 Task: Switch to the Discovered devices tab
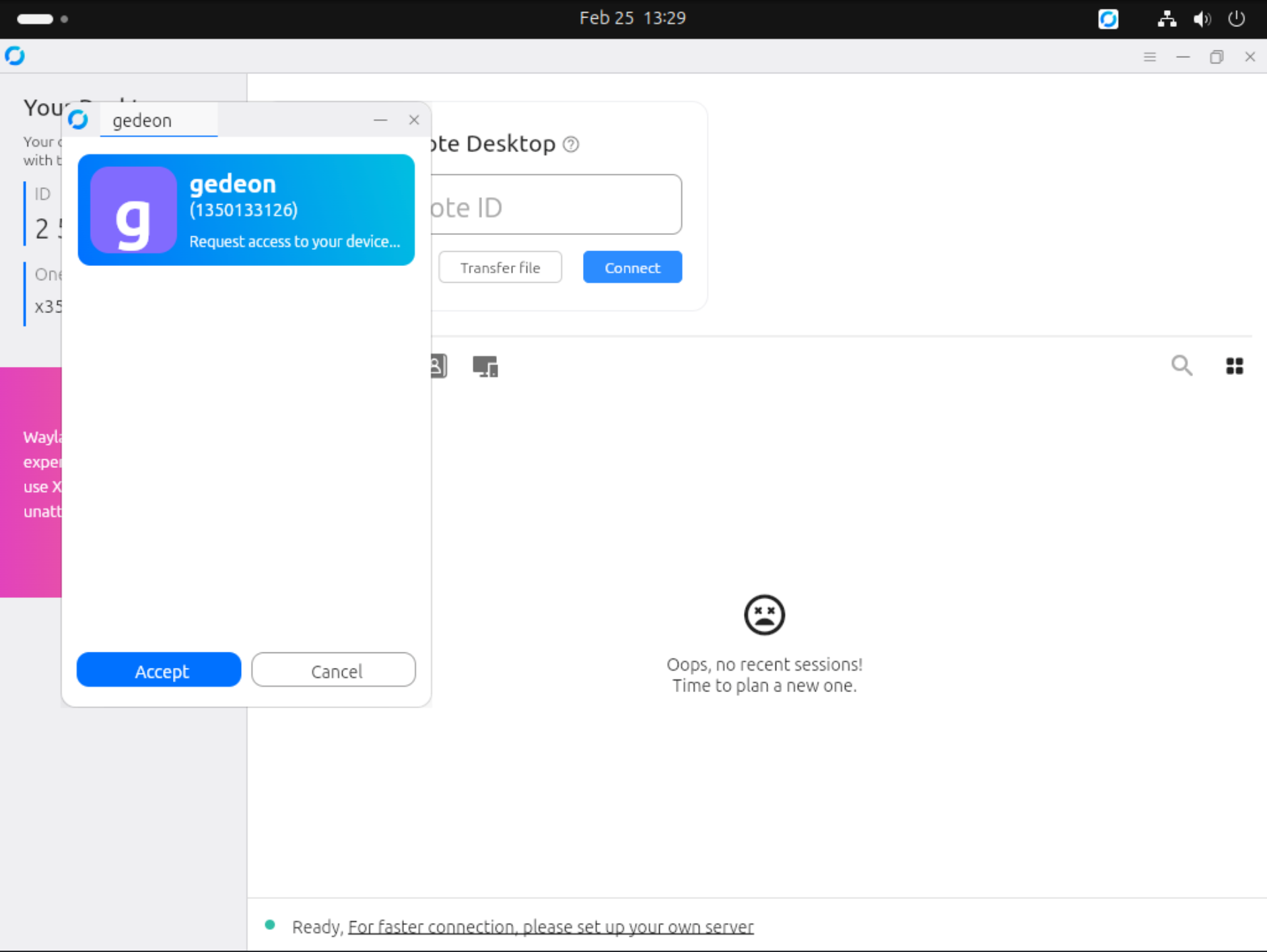point(484,366)
